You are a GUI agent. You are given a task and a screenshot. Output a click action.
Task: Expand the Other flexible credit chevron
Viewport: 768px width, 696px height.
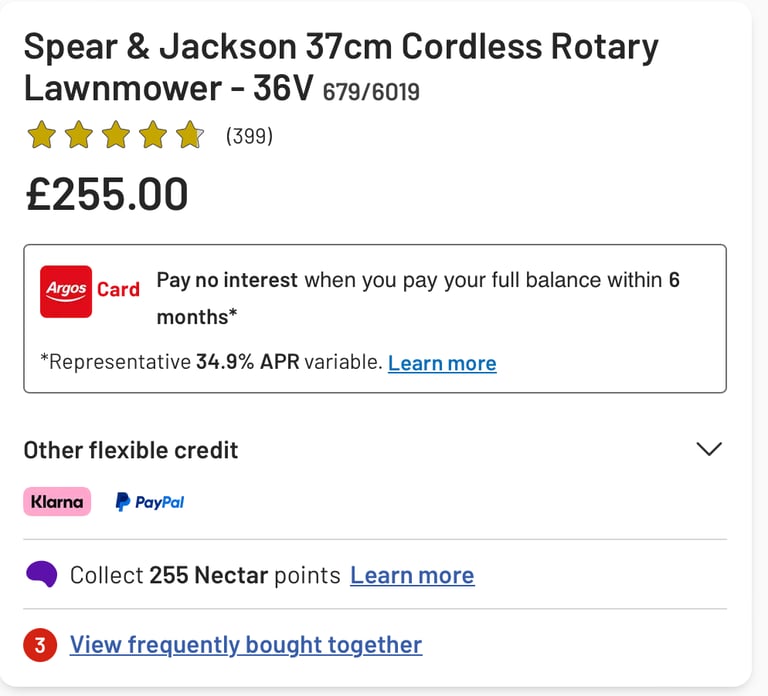pyautogui.click(x=709, y=449)
